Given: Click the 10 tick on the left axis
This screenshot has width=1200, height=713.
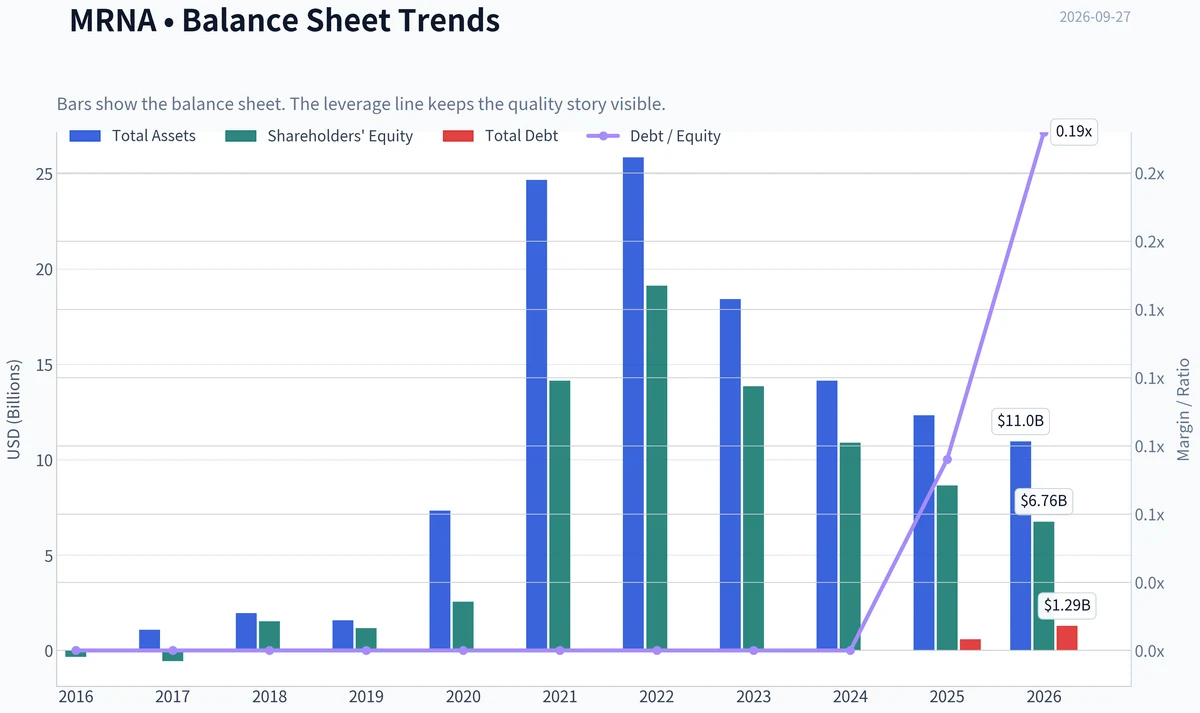Looking at the screenshot, I should tap(43, 461).
